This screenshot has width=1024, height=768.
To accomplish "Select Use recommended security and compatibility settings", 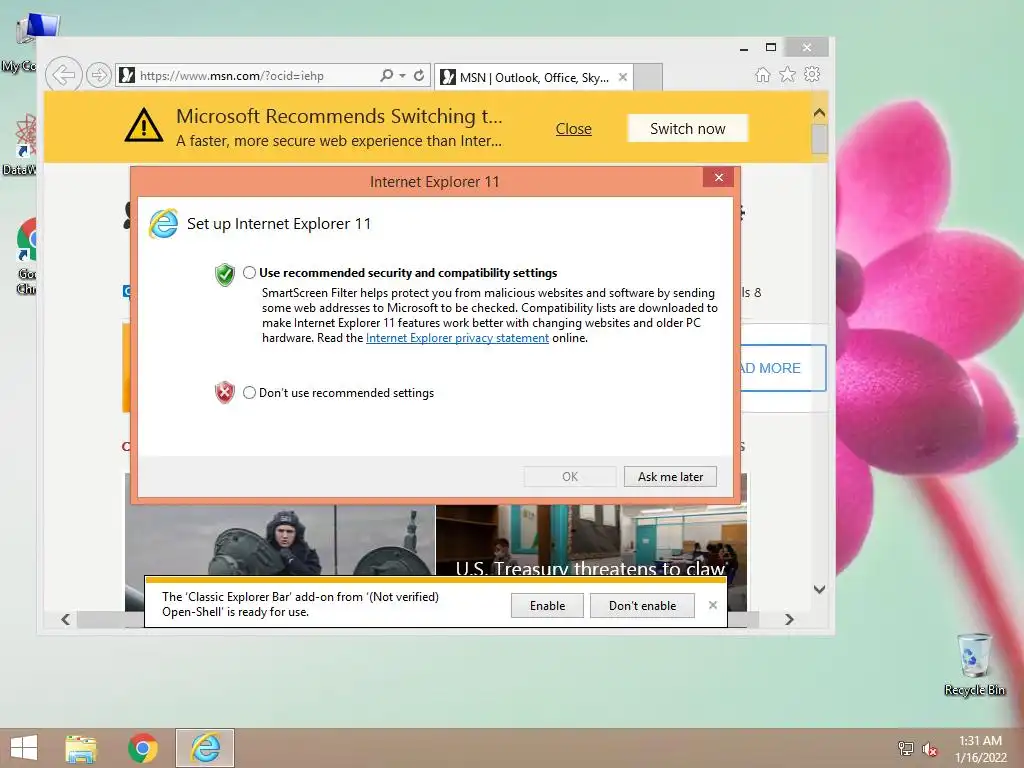I will pos(249,272).
